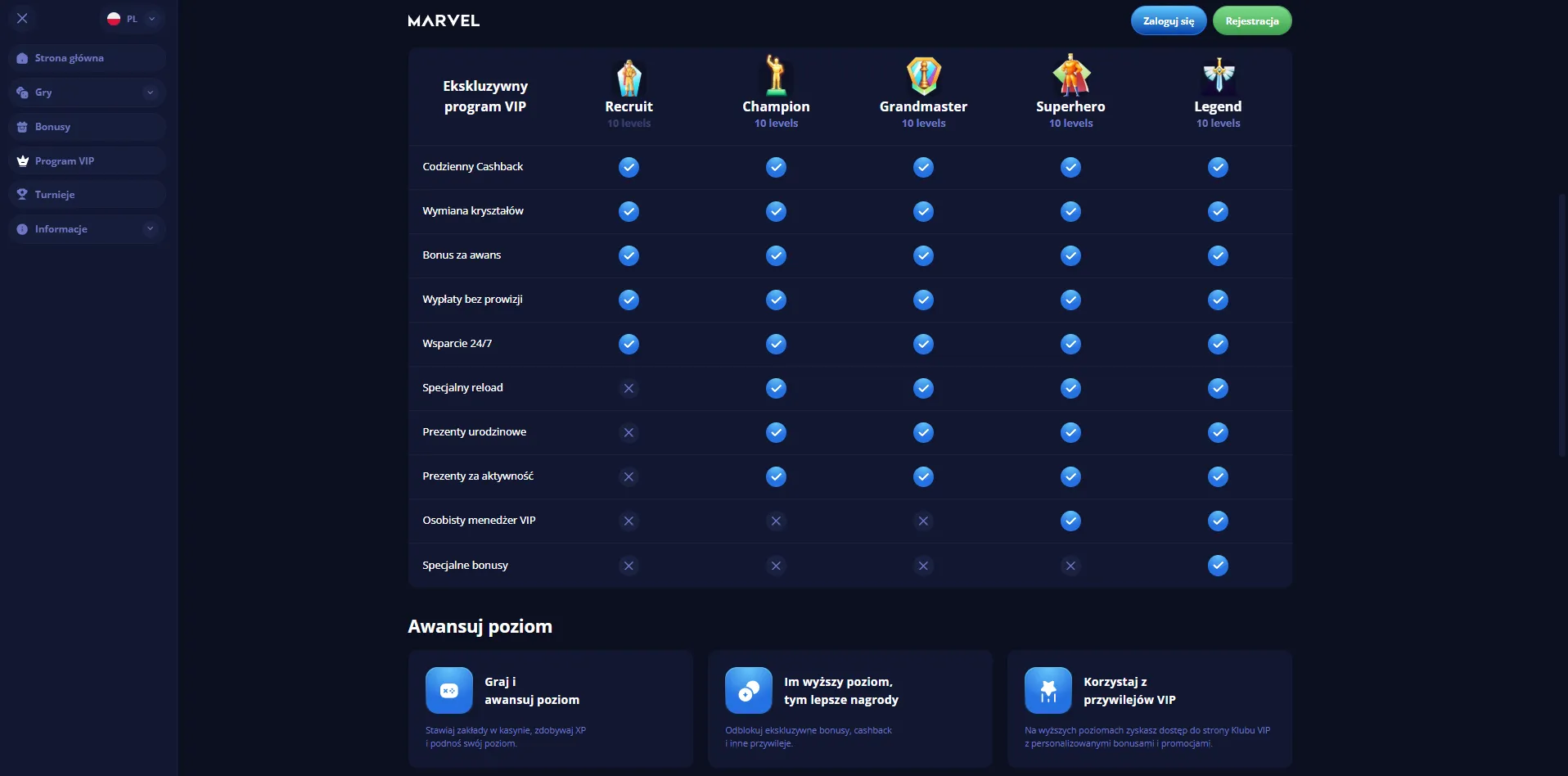The width and height of the screenshot is (1568, 776).
Task: Click the icon beside Korzystaj z przywilejów VIP
Action: tap(1048, 691)
